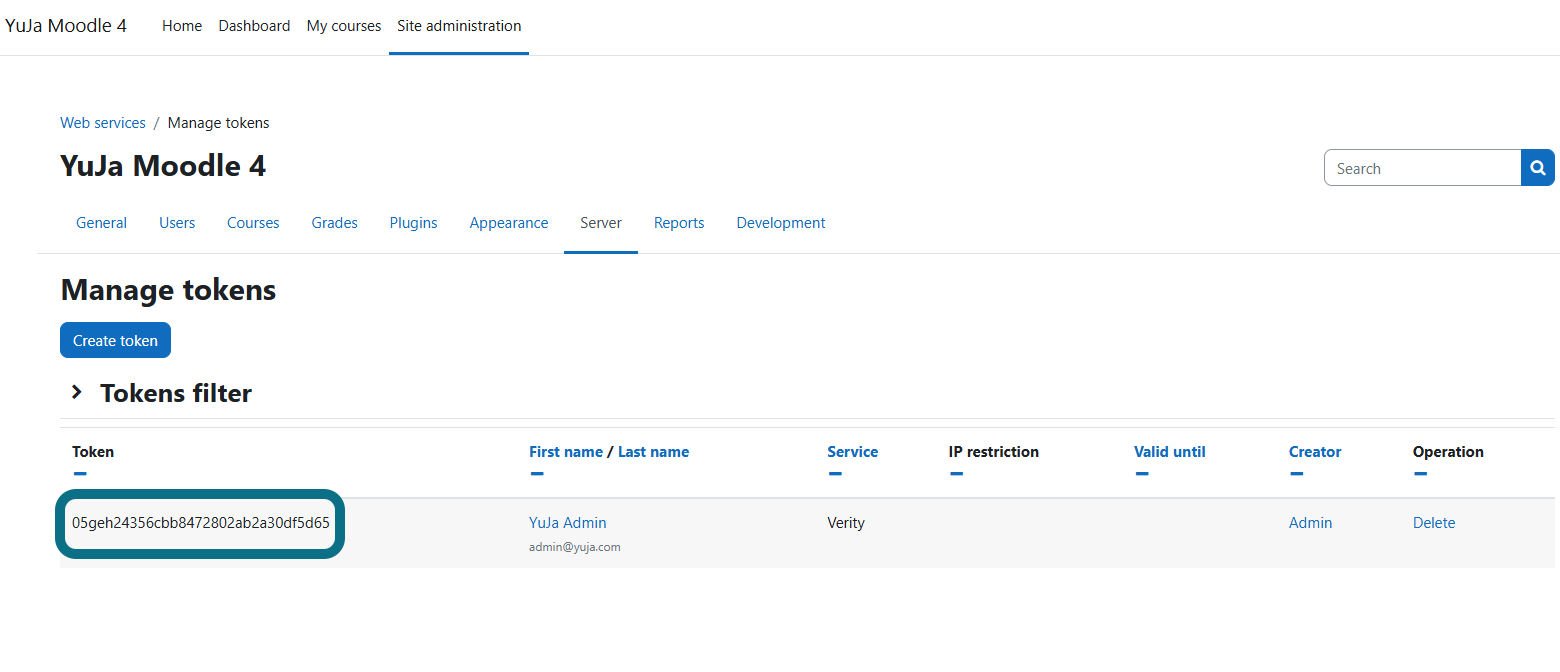
Task: Collapse the Token column dash icon
Action: point(80,473)
